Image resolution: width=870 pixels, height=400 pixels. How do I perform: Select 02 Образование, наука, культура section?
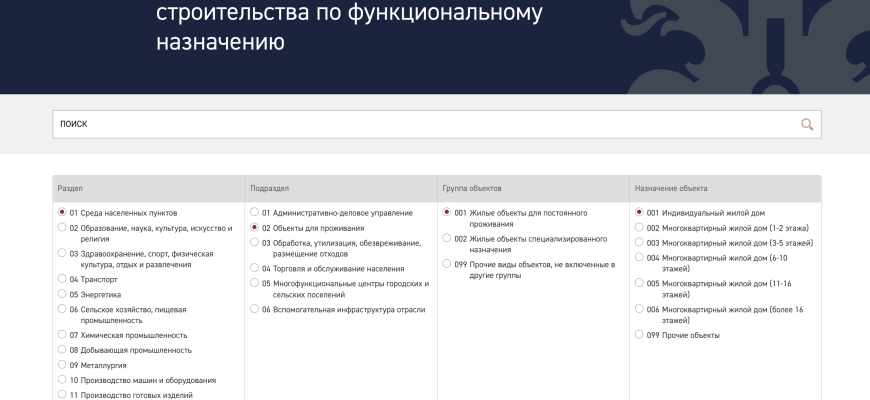coord(63,228)
